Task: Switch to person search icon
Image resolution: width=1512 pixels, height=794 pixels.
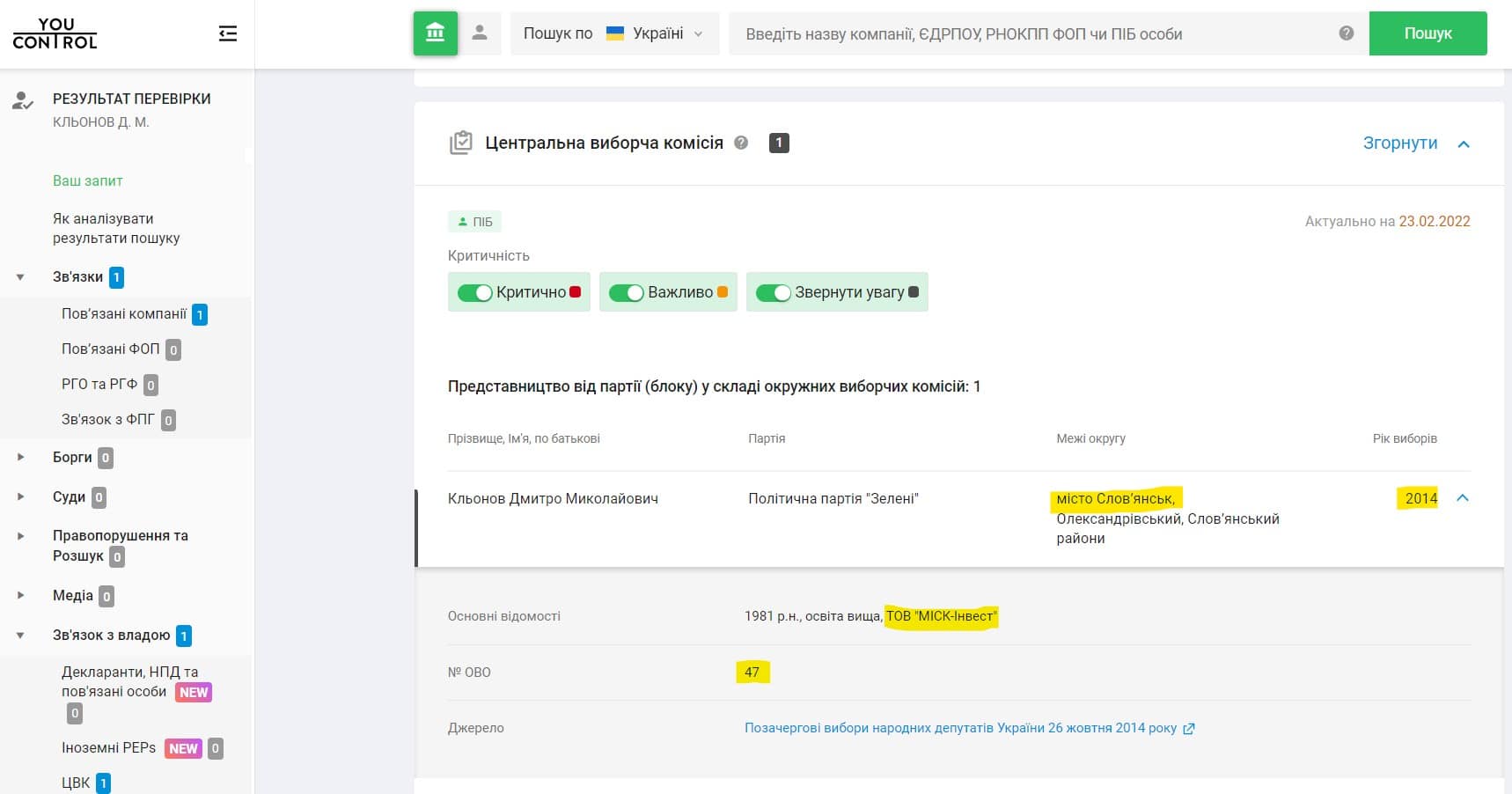Action: click(x=480, y=33)
